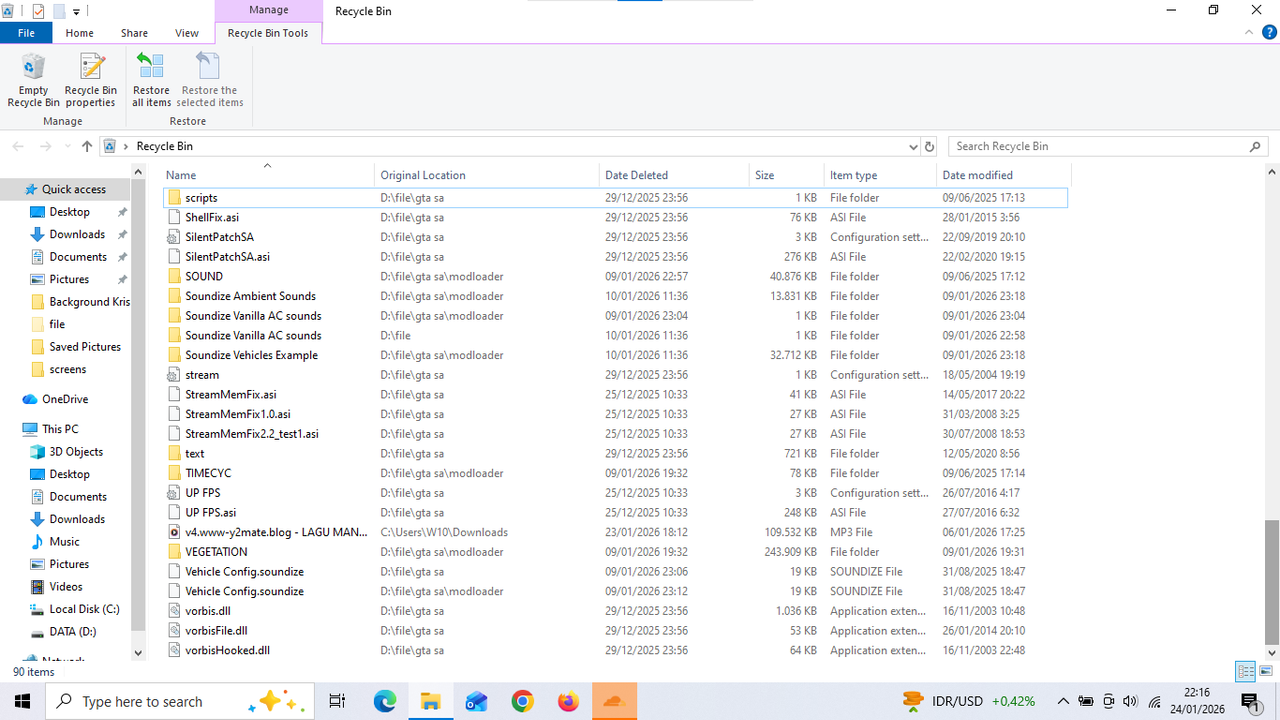Show hidden system tray icons
The width and height of the screenshot is (1280, 720).
(1063, 701)
